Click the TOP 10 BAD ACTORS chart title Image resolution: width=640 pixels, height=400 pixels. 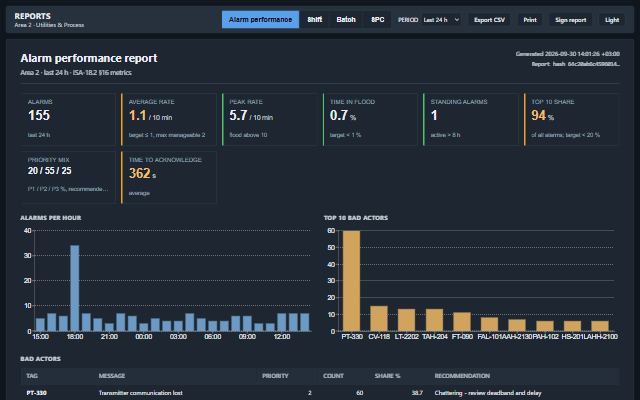point(356,218)
